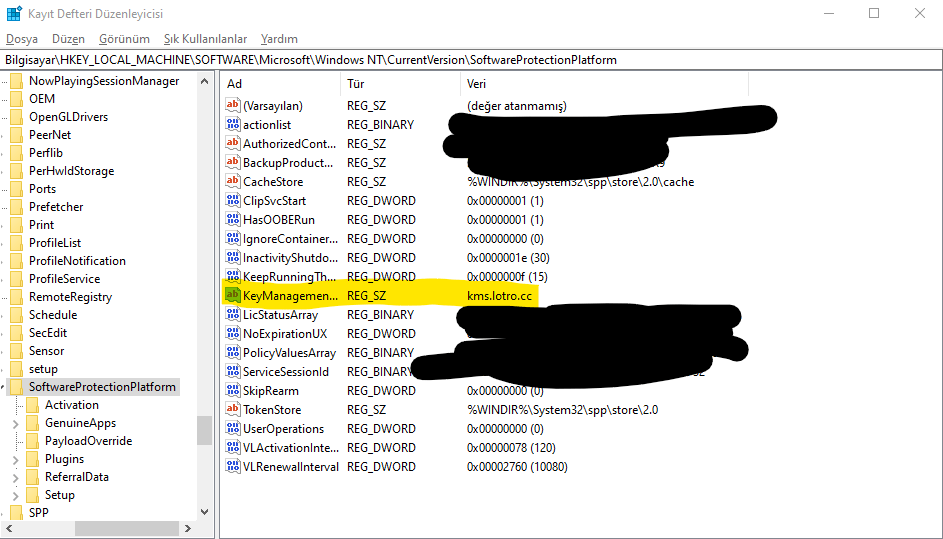Expand the Plugins subkey
The image size is (943, 539).
16,460
